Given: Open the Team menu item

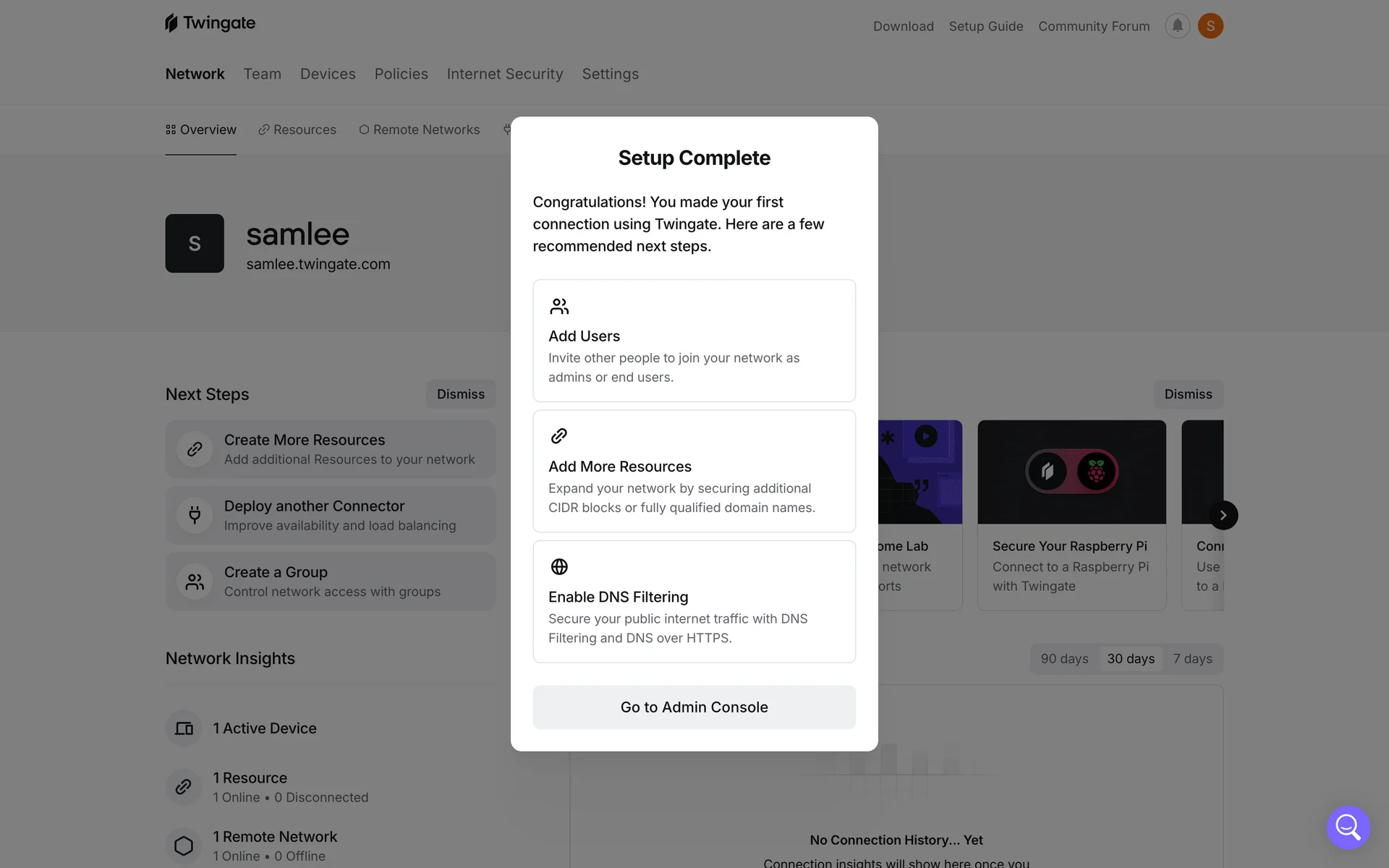Looking at the screenshot, I should 262,74.
